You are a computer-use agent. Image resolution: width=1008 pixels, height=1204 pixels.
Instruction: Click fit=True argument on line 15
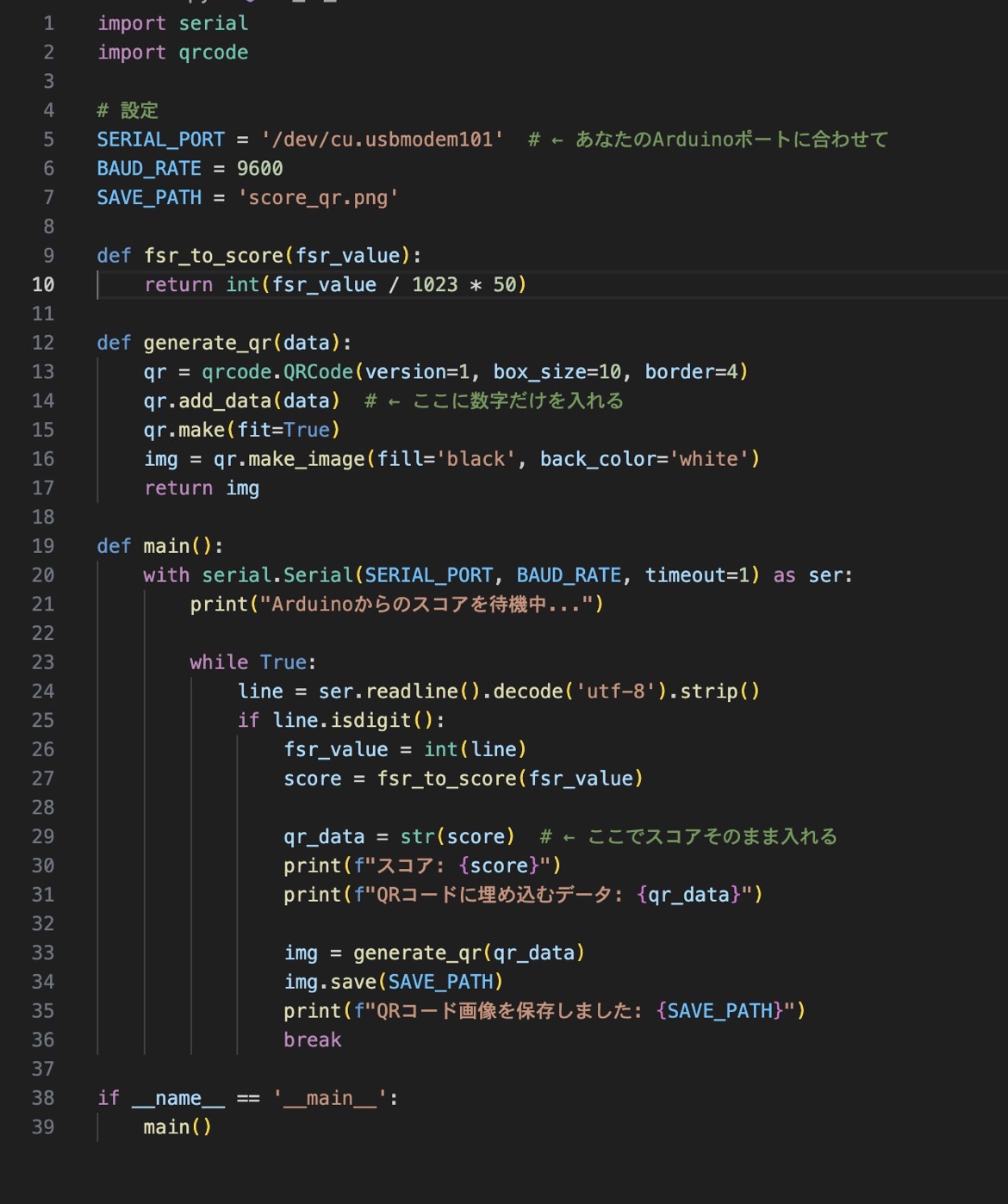pos(283,430)
